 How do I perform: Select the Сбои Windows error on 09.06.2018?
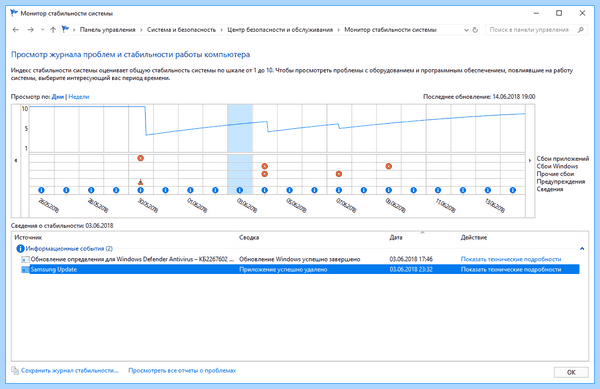(388, 166)
